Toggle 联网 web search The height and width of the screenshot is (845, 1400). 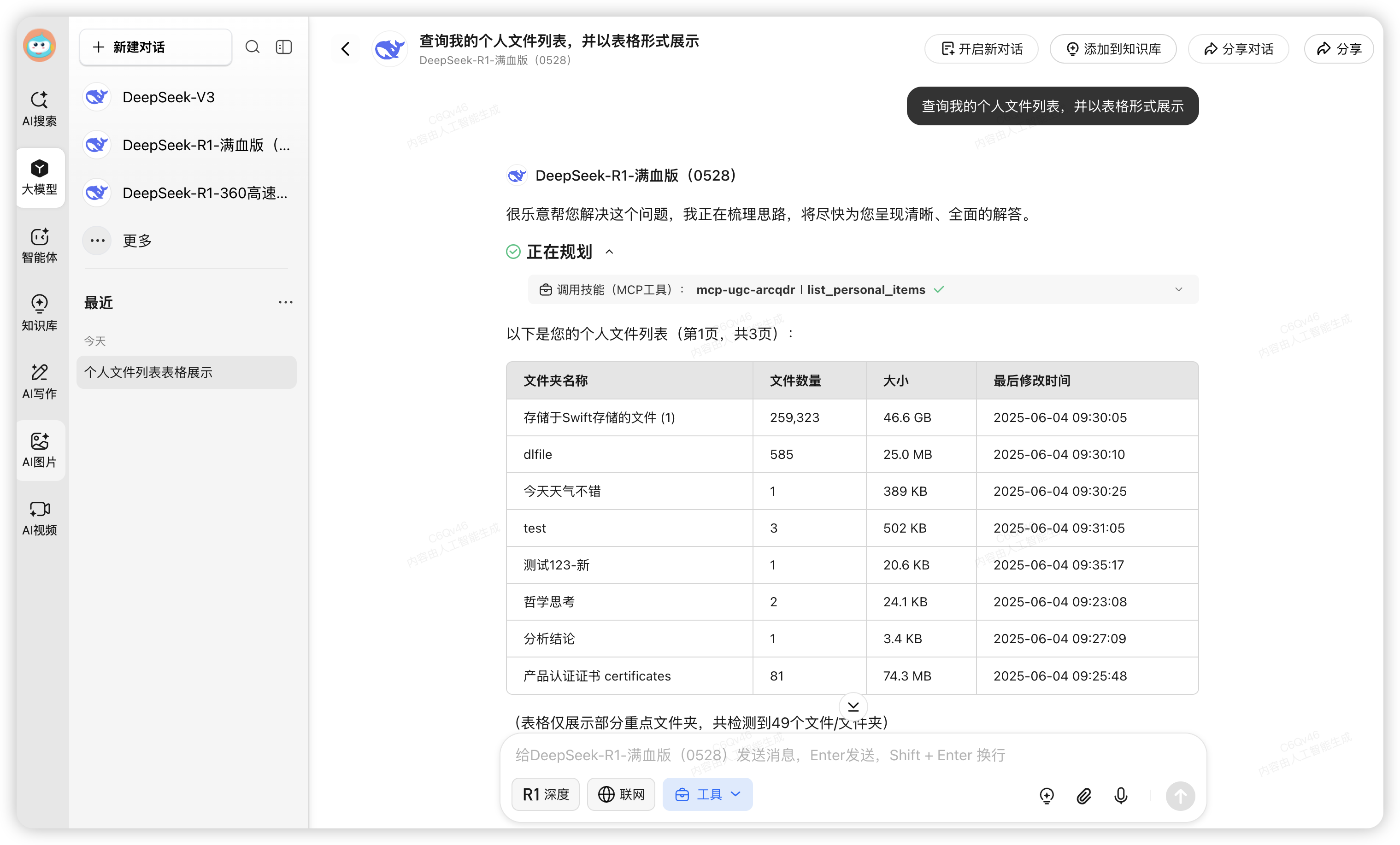click(x=621, y=794)
